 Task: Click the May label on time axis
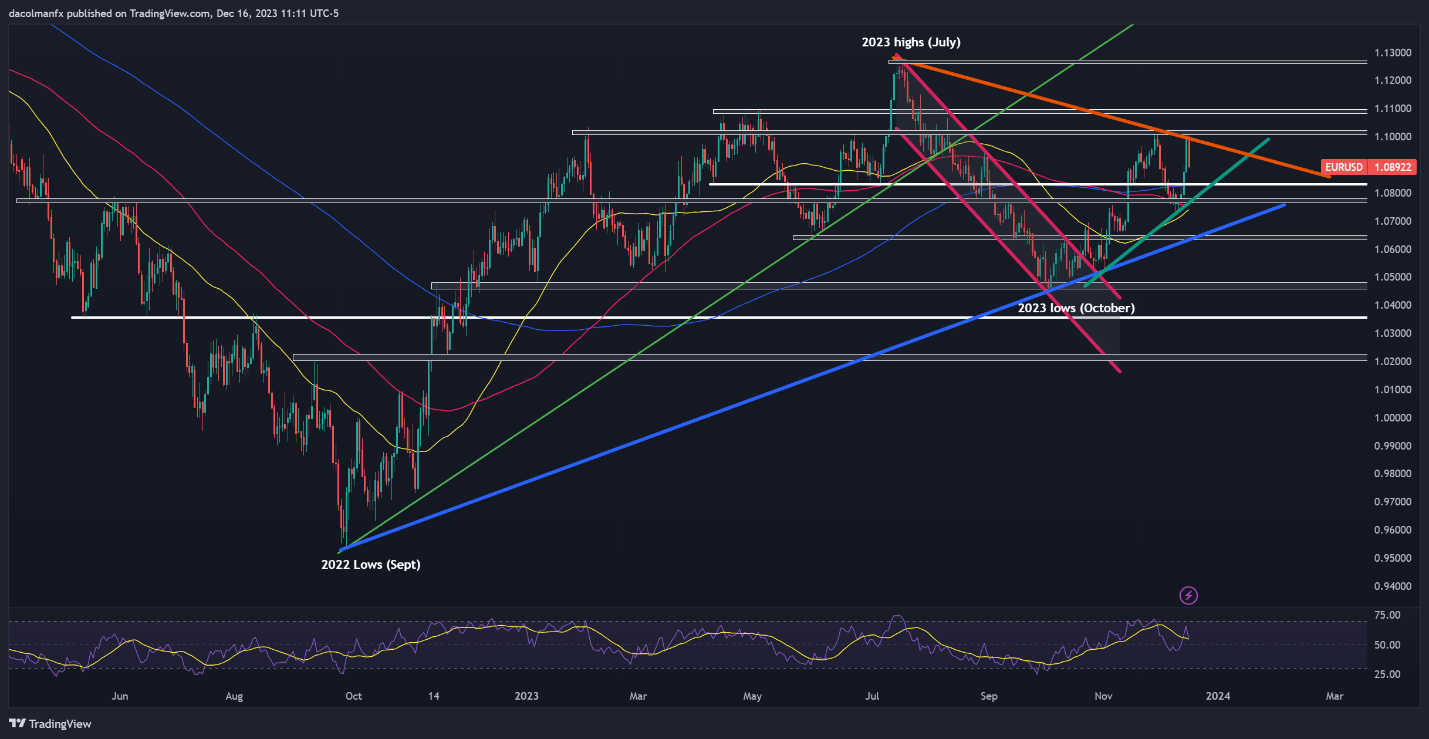click(x=753, y=695)
